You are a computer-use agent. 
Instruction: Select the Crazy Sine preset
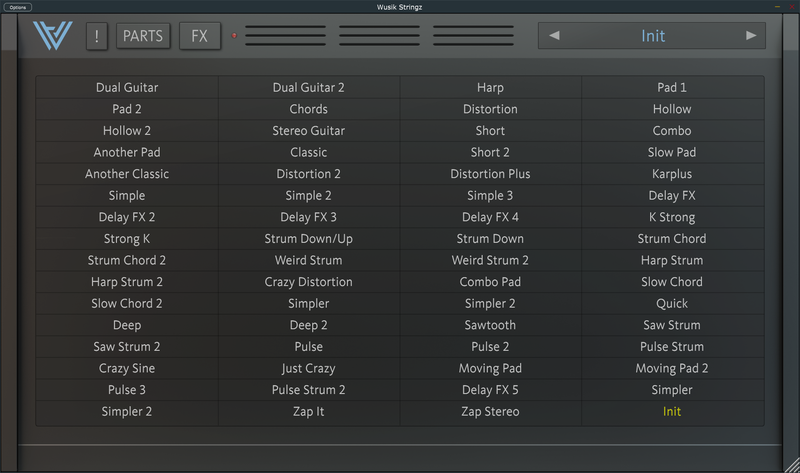click(x=127, y=368)
